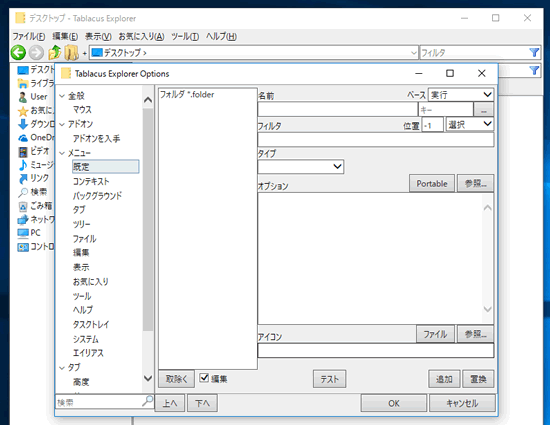Image resolution: width=550 pixels, height=425 pixels.
Task: Click the OneDrive cloud icon in sidebar
Action: (x=23, y=138)
